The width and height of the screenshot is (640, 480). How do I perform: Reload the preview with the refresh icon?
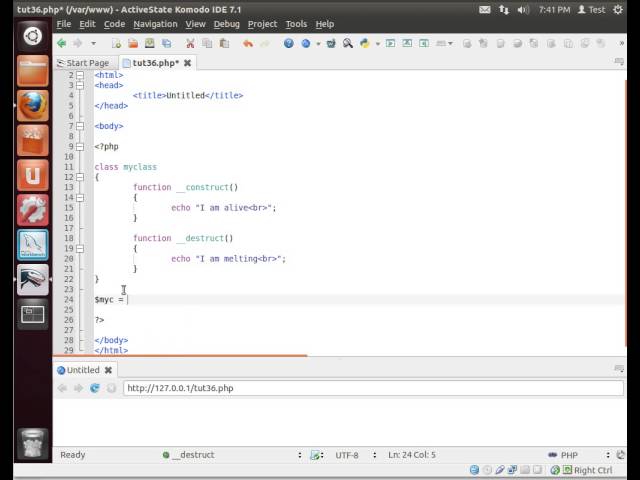(95, 388)
